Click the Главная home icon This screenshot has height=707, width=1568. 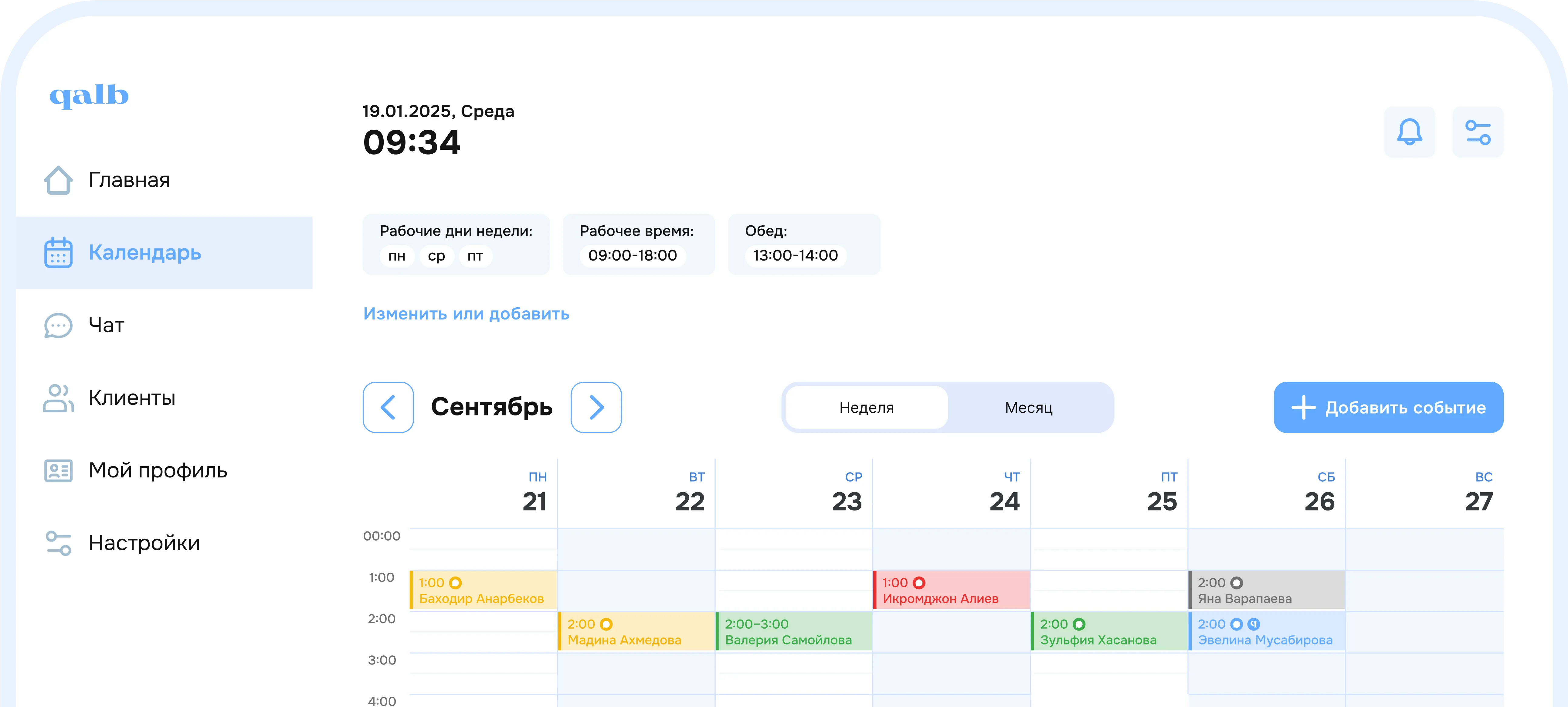point(59,180)
